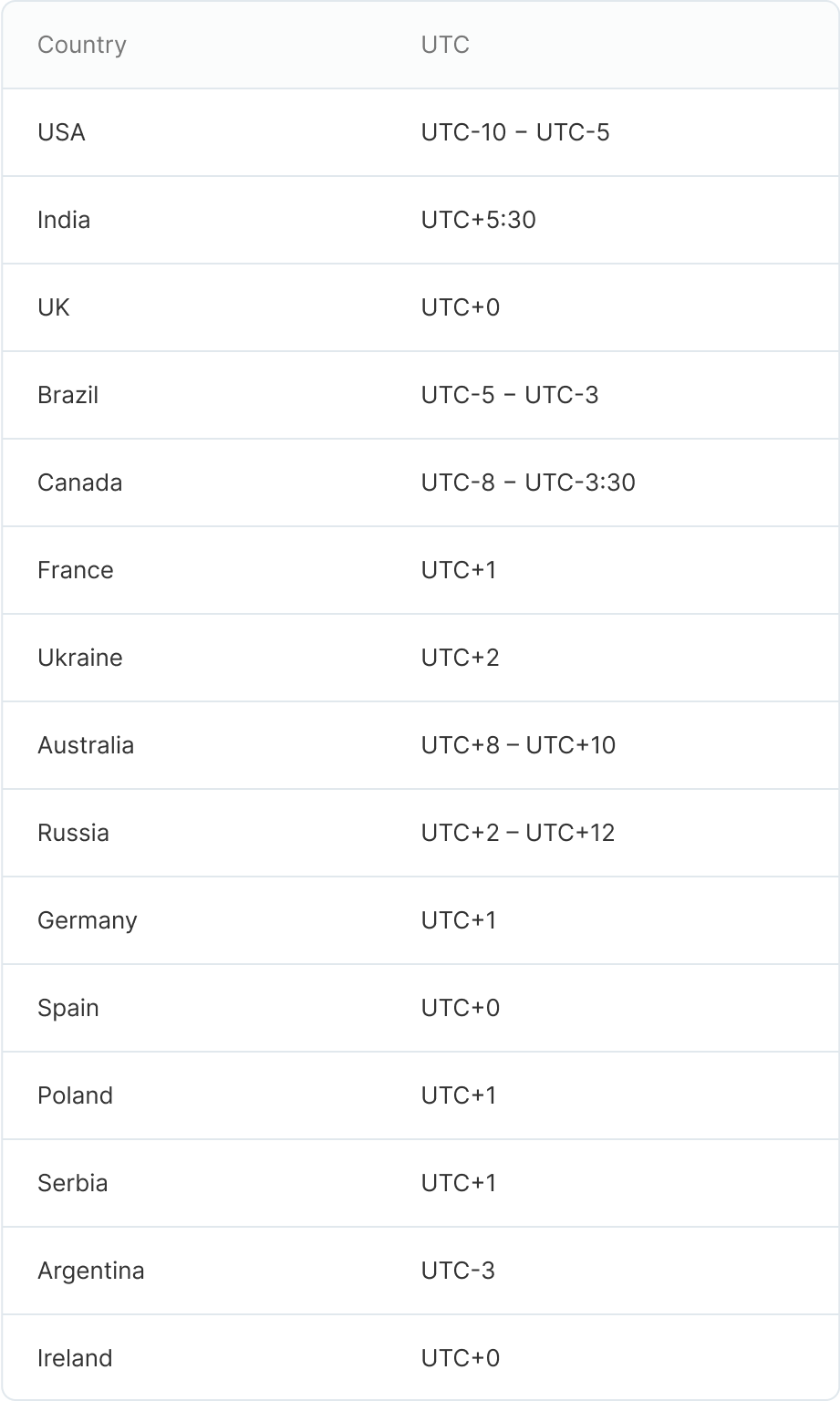Image resolution: width=840 pixels, height=1401 pixels.
Task: Click the India row name
Action: click(x=64, y=220)
